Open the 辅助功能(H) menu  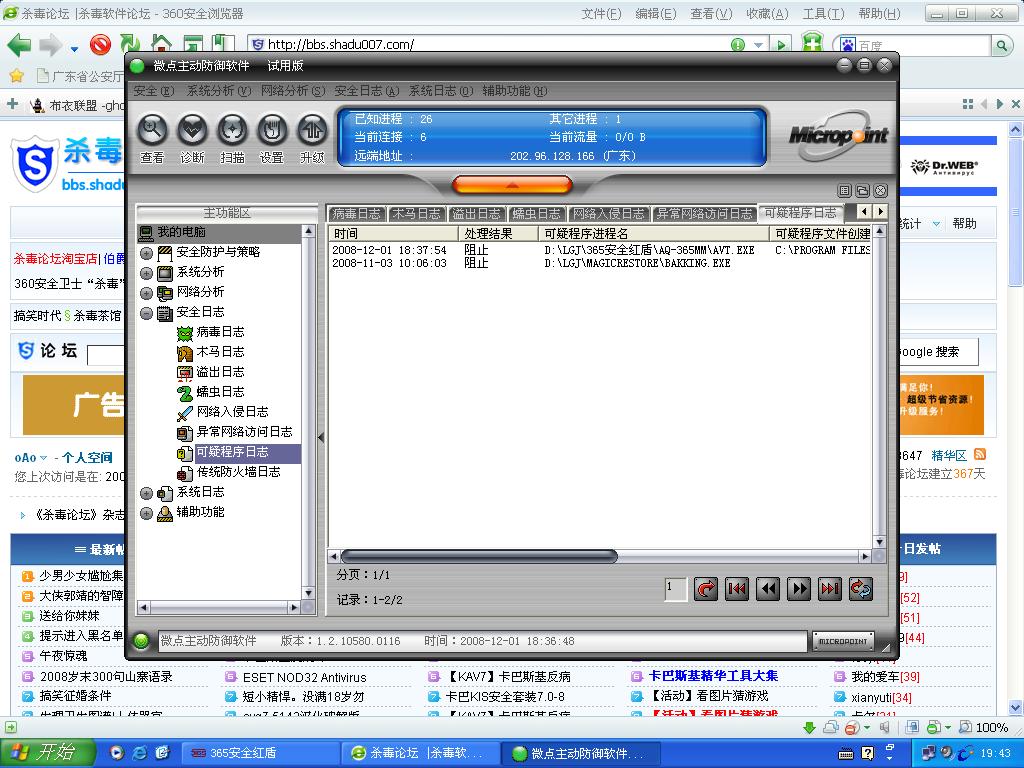pyautogui.click(x=515, y=91)
